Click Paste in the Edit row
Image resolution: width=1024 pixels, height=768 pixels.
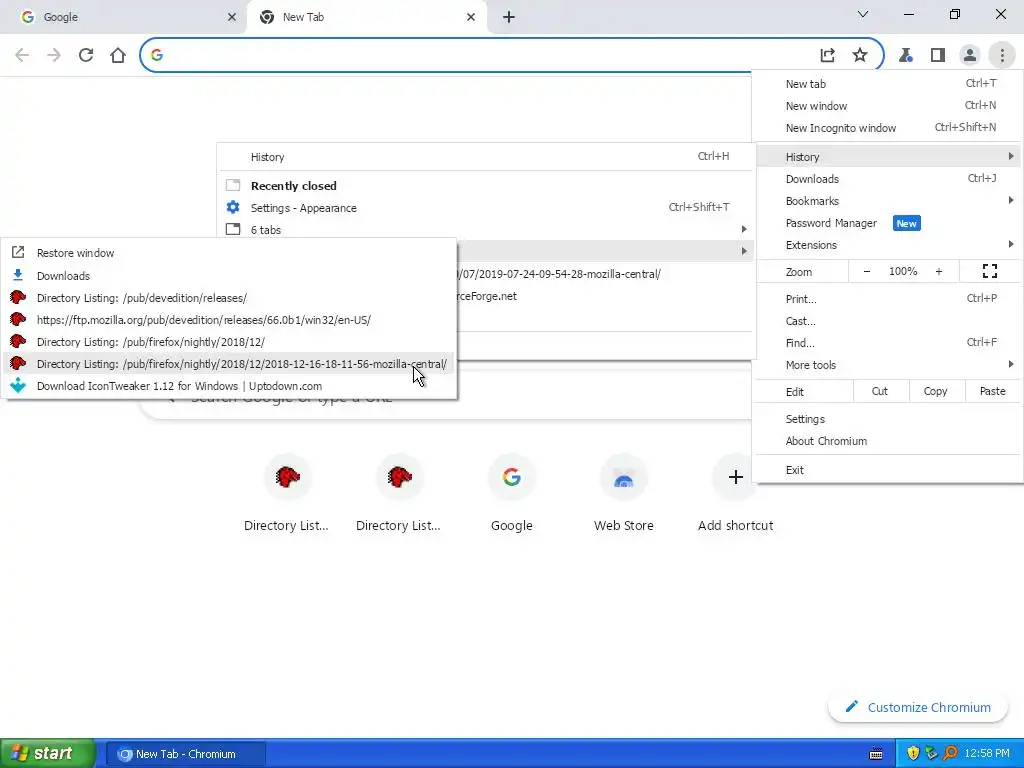click(x=992, y=391)
